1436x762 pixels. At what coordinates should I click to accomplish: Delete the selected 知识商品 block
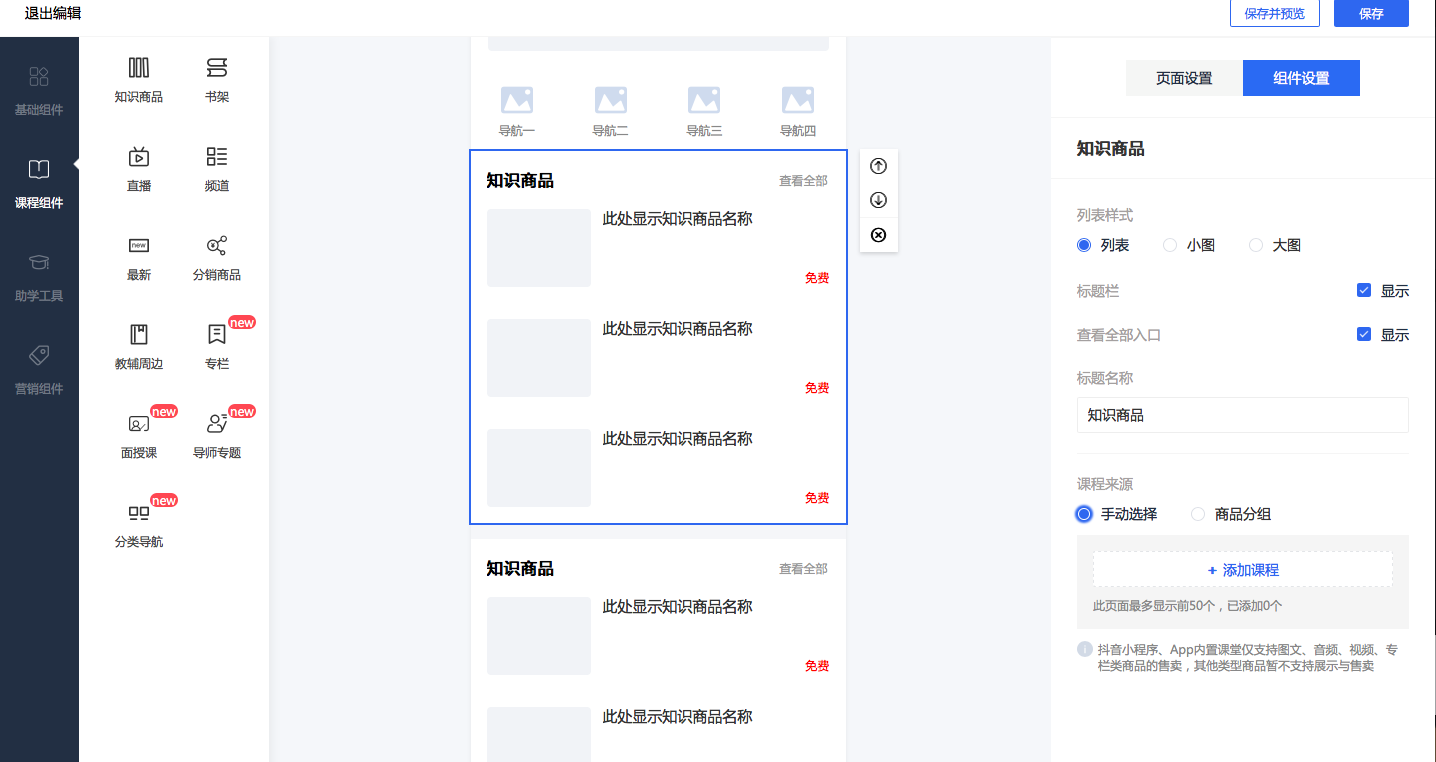pos(879,235)
